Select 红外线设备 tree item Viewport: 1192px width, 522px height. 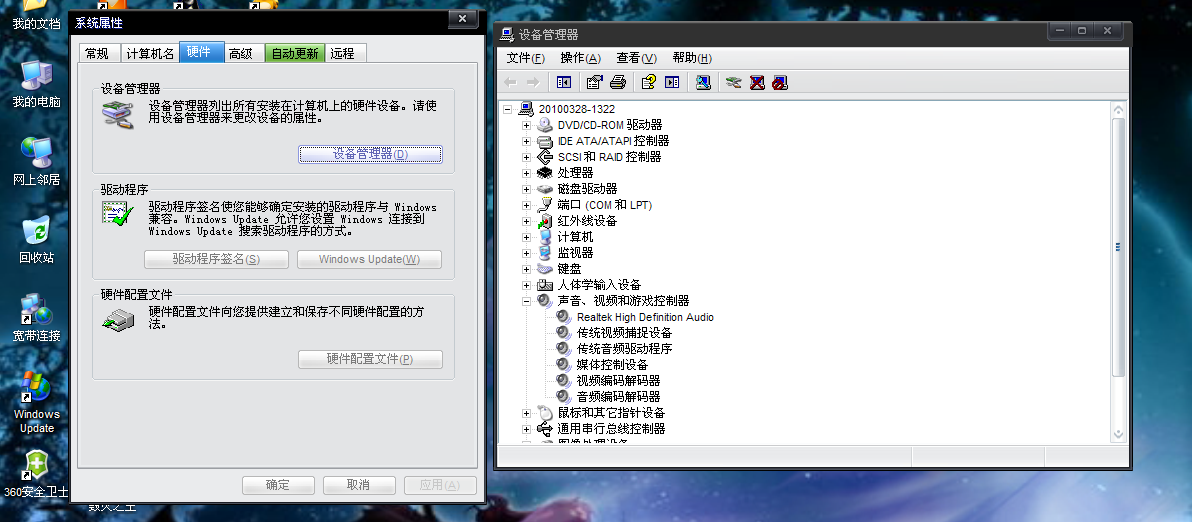[588, 220]
